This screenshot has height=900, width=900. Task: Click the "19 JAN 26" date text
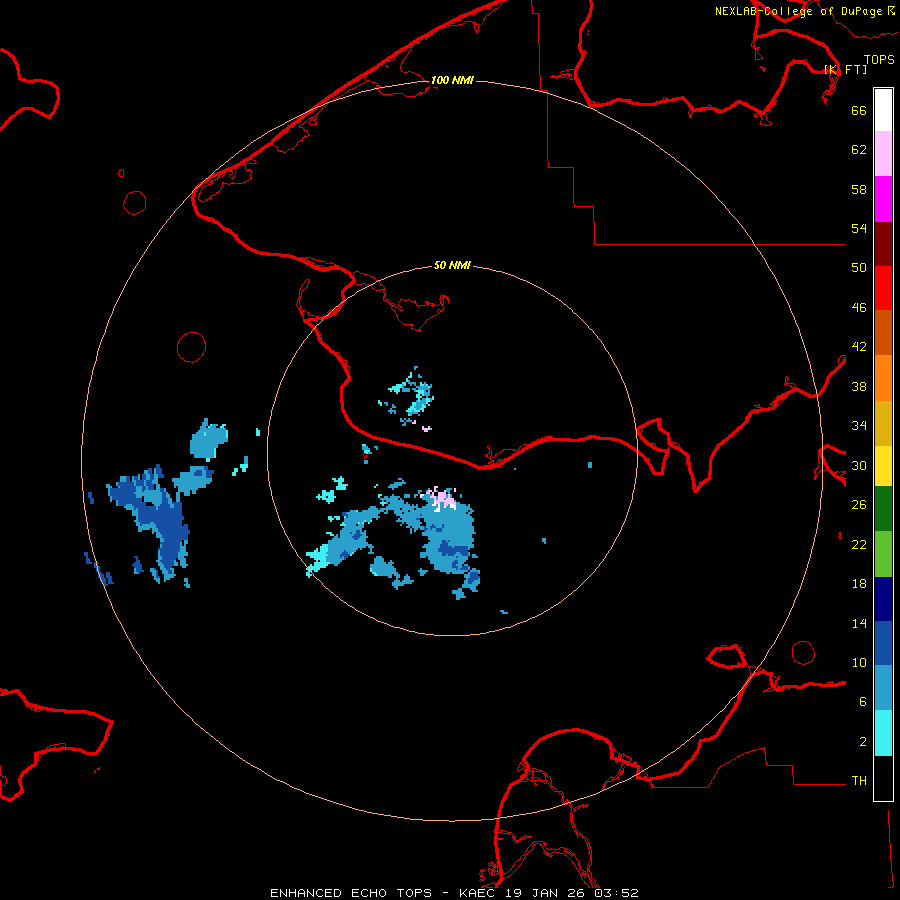(x=545, y=893)
